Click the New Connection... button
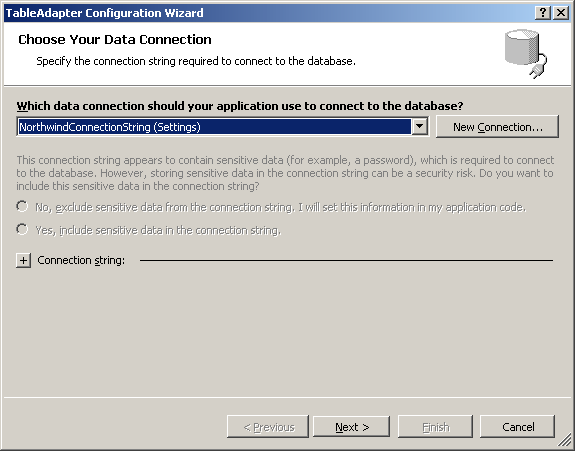 tap(497, 127)
